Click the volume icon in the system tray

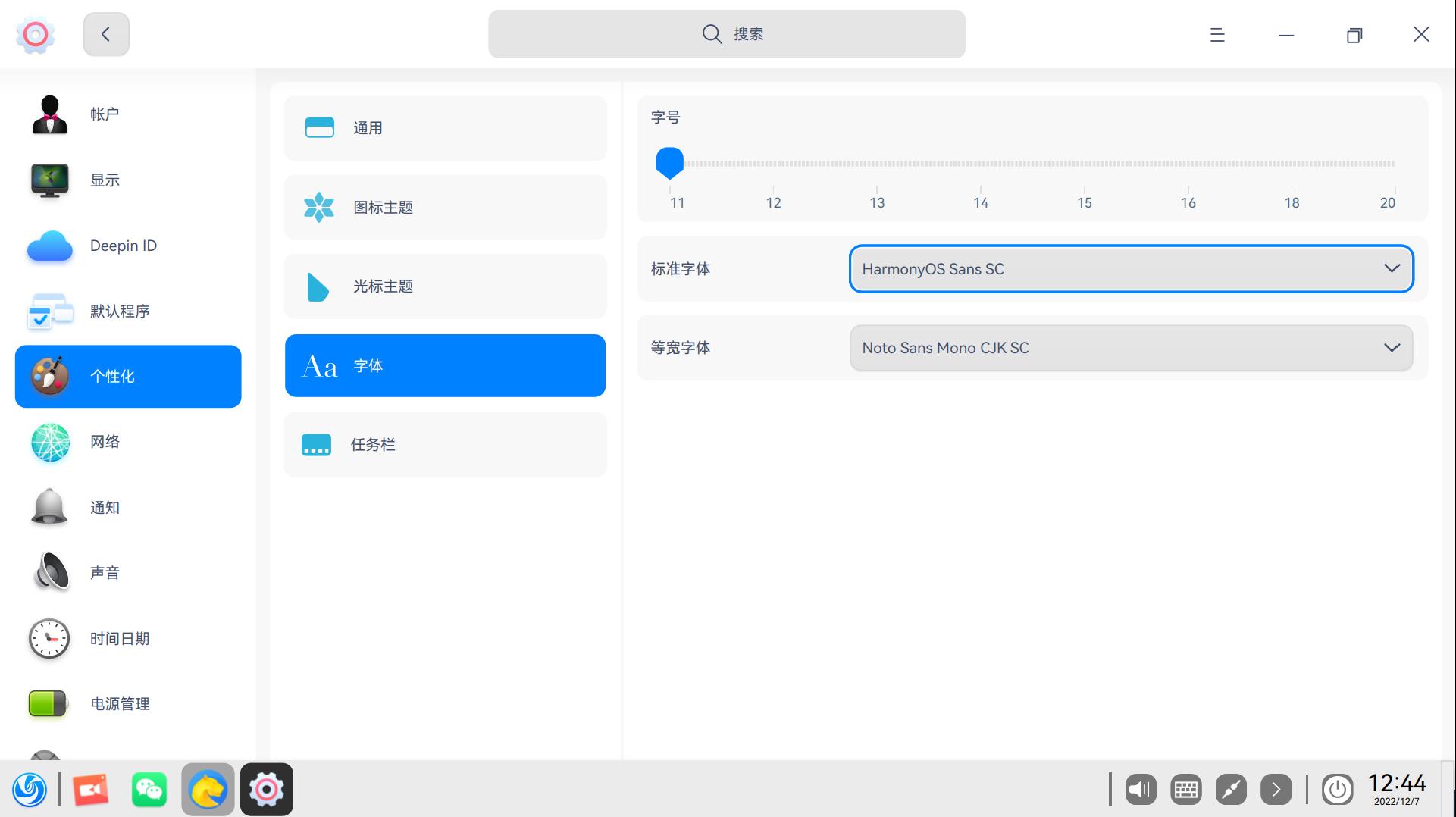pos(1140,789)
